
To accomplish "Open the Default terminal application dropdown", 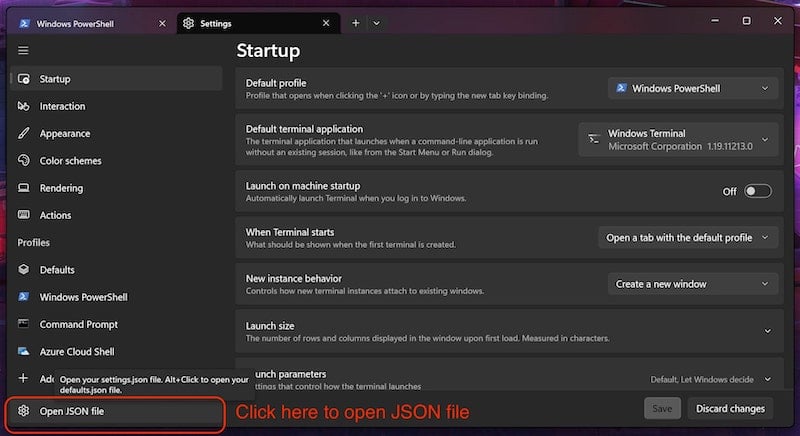I will click(x=678, y=140).
